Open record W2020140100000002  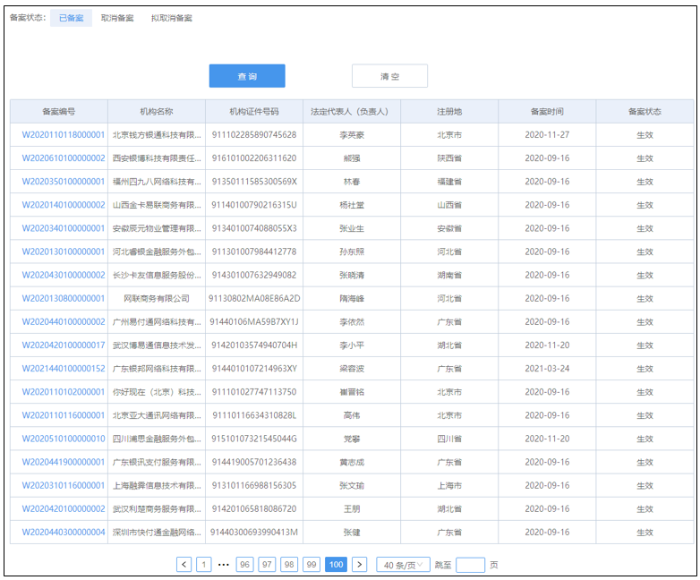[x=63, y=205]
